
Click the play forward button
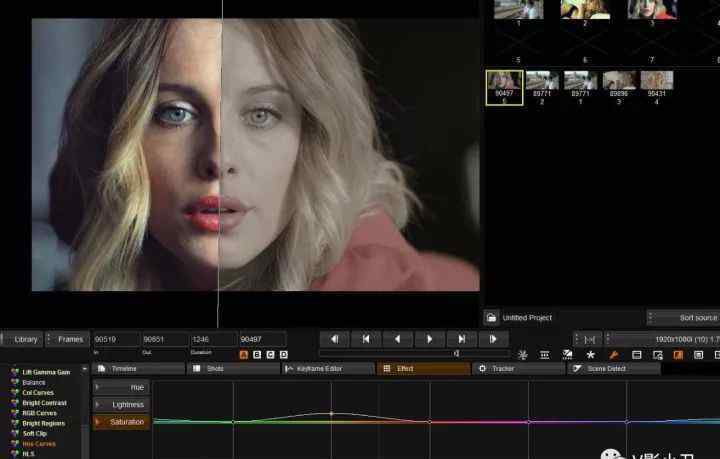point(430,339)
